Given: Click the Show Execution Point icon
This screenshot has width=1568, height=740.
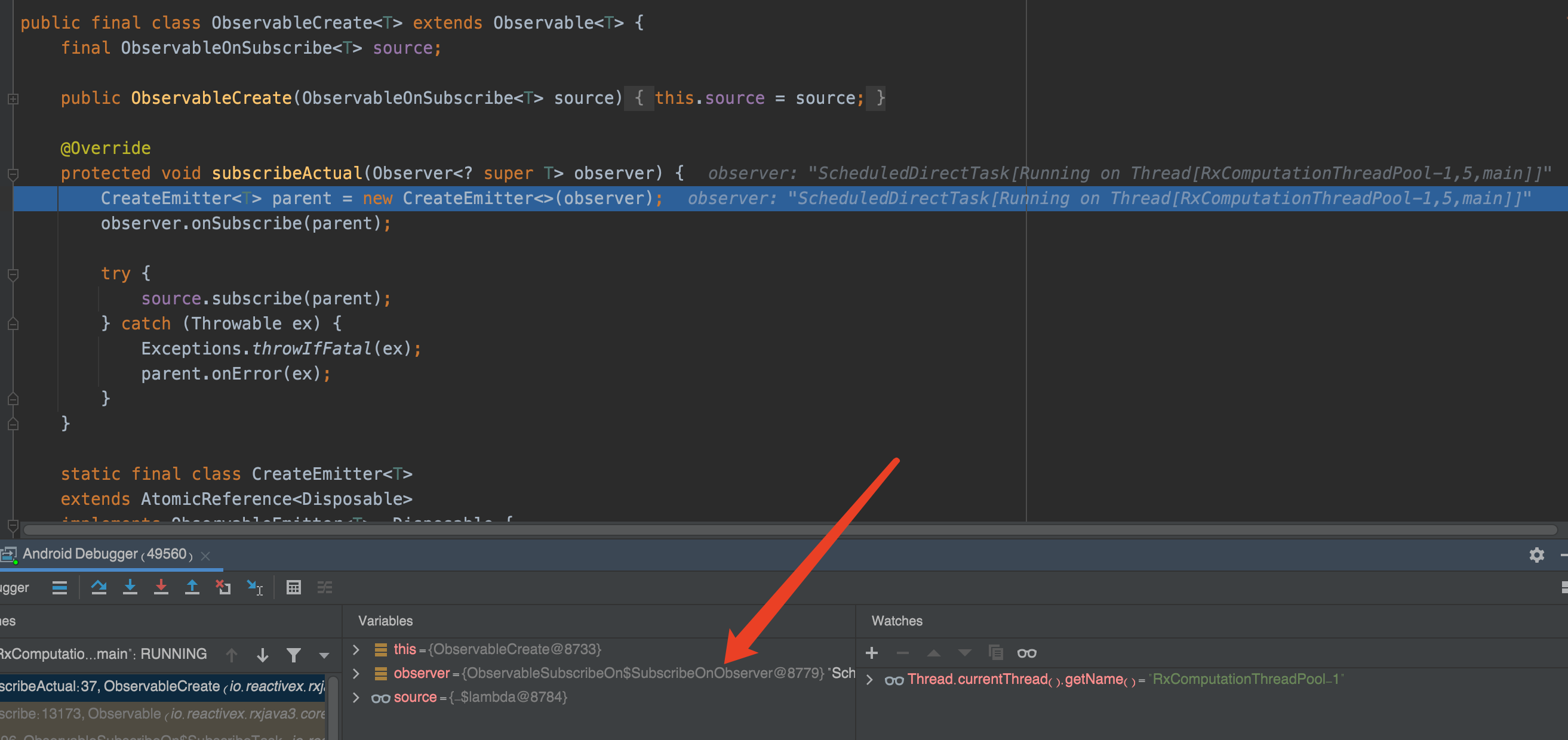Looking at the screenshot, I should [x=60, y=587].
